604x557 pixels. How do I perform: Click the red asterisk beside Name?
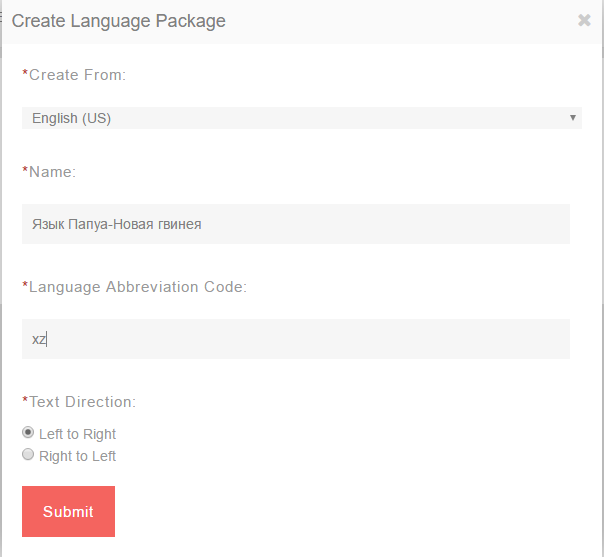point(25,170)
